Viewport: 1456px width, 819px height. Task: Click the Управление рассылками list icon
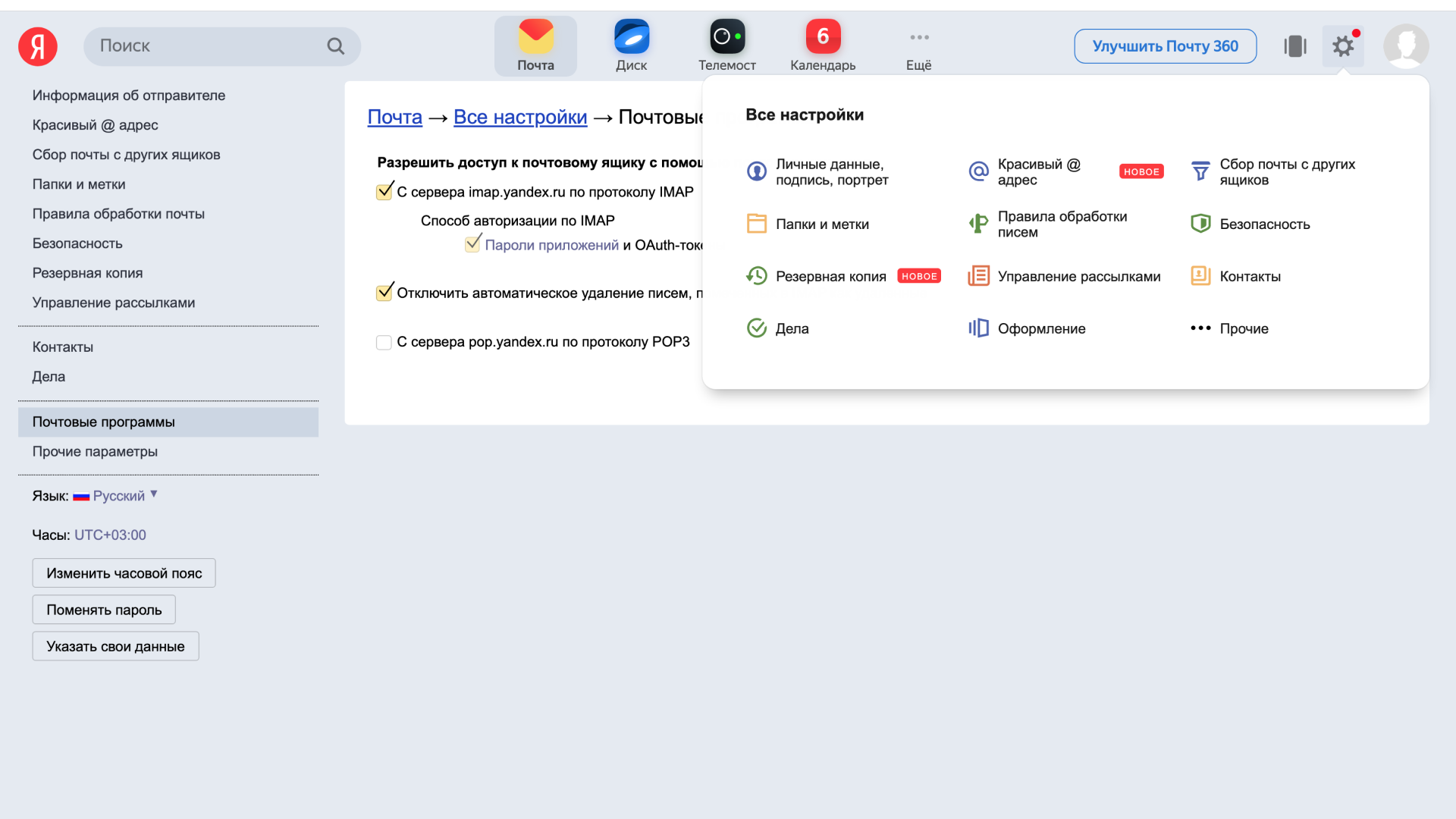click(x=979, y=276)
